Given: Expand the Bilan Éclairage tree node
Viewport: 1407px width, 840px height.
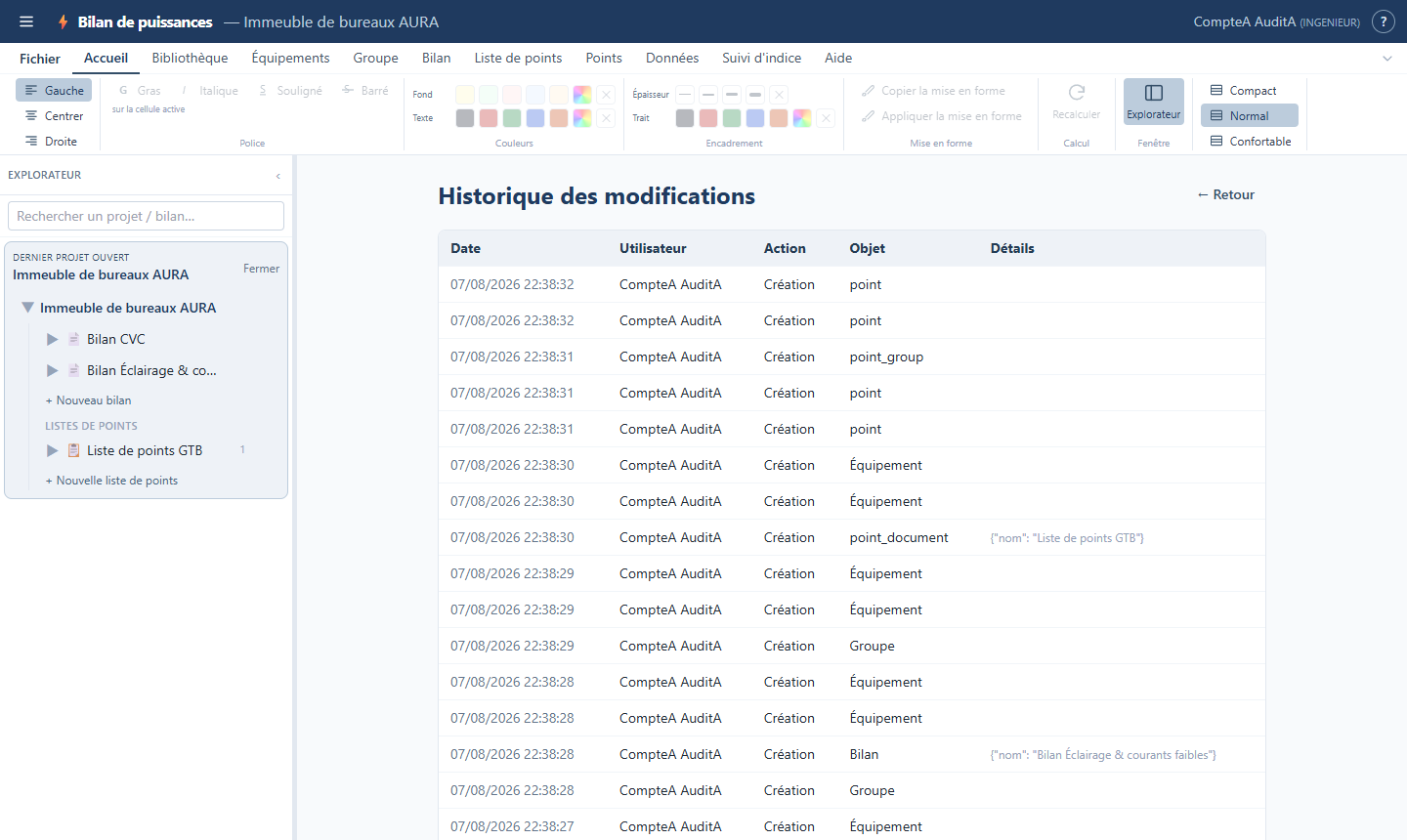Looking at the screenshot, I should 53,370.
